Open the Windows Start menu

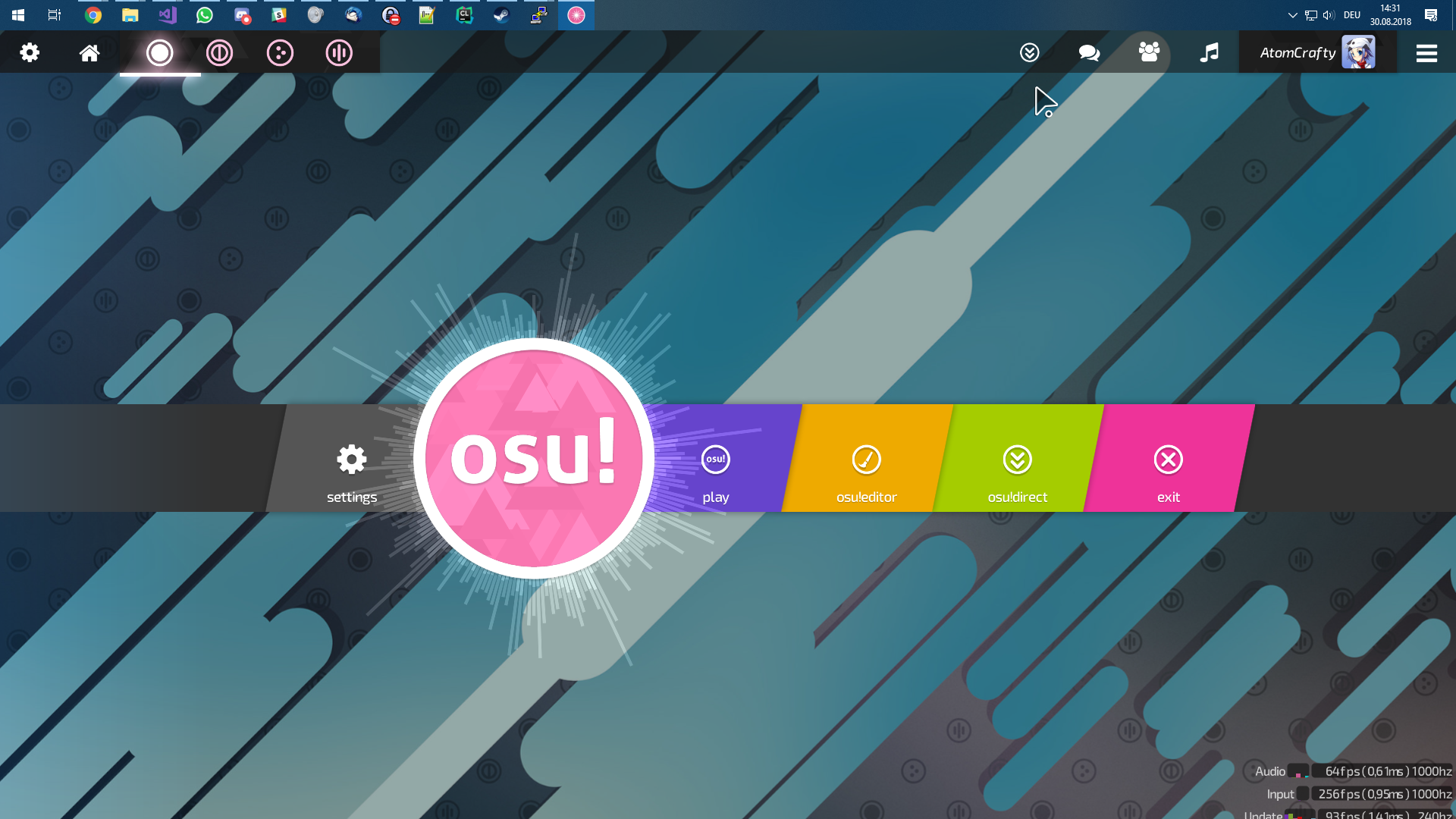pos(17,14)
